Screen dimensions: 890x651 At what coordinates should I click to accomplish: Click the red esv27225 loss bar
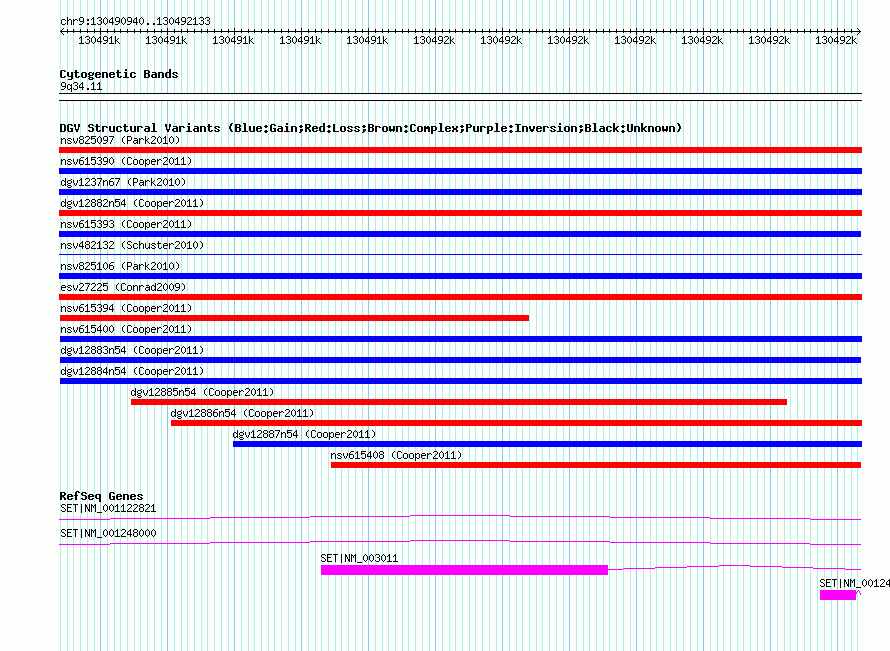click(460, 297)
